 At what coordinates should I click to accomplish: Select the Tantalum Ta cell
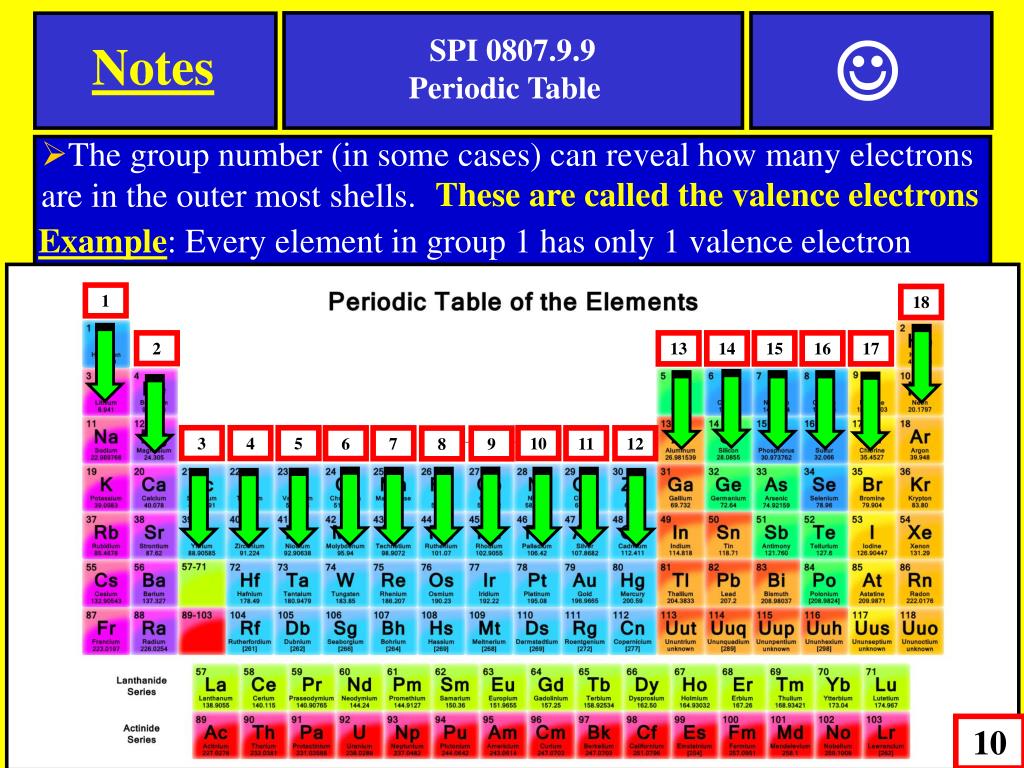pos(297,584)
